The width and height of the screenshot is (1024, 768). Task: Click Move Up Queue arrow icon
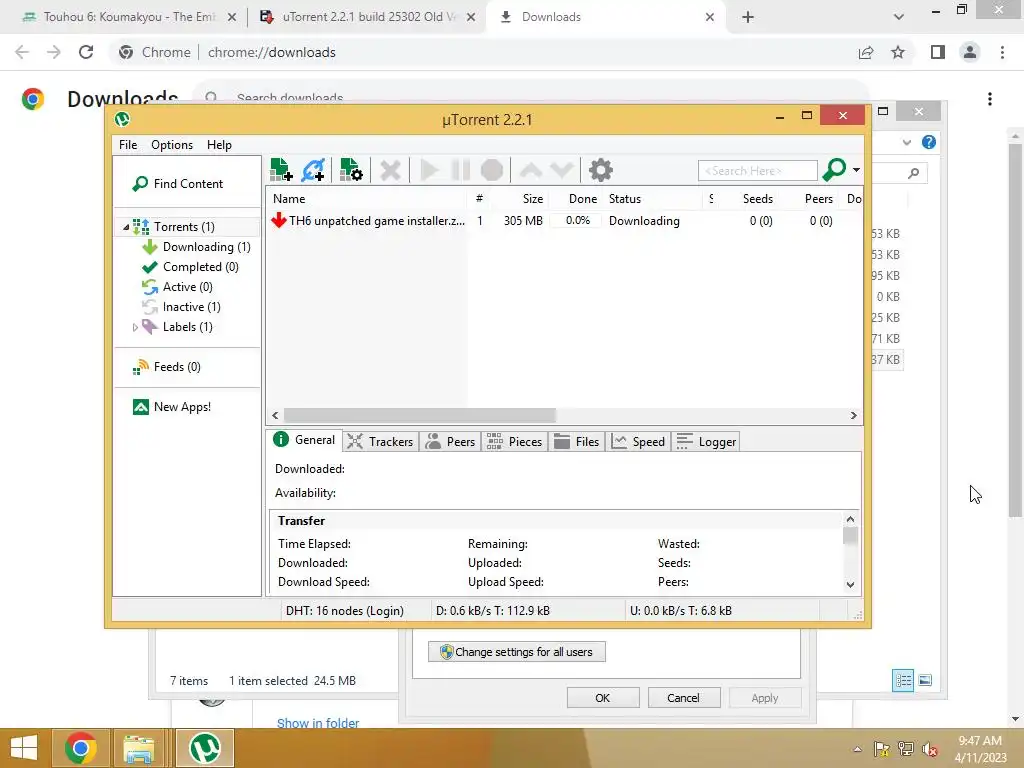click(530, 170)
